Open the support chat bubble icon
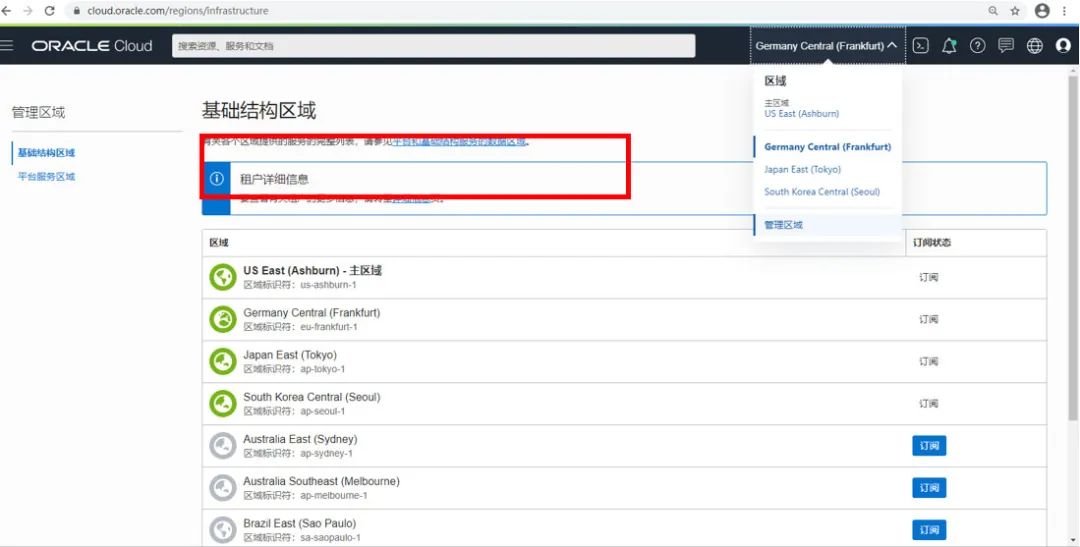1080x547 pixels. [1006, 45]
